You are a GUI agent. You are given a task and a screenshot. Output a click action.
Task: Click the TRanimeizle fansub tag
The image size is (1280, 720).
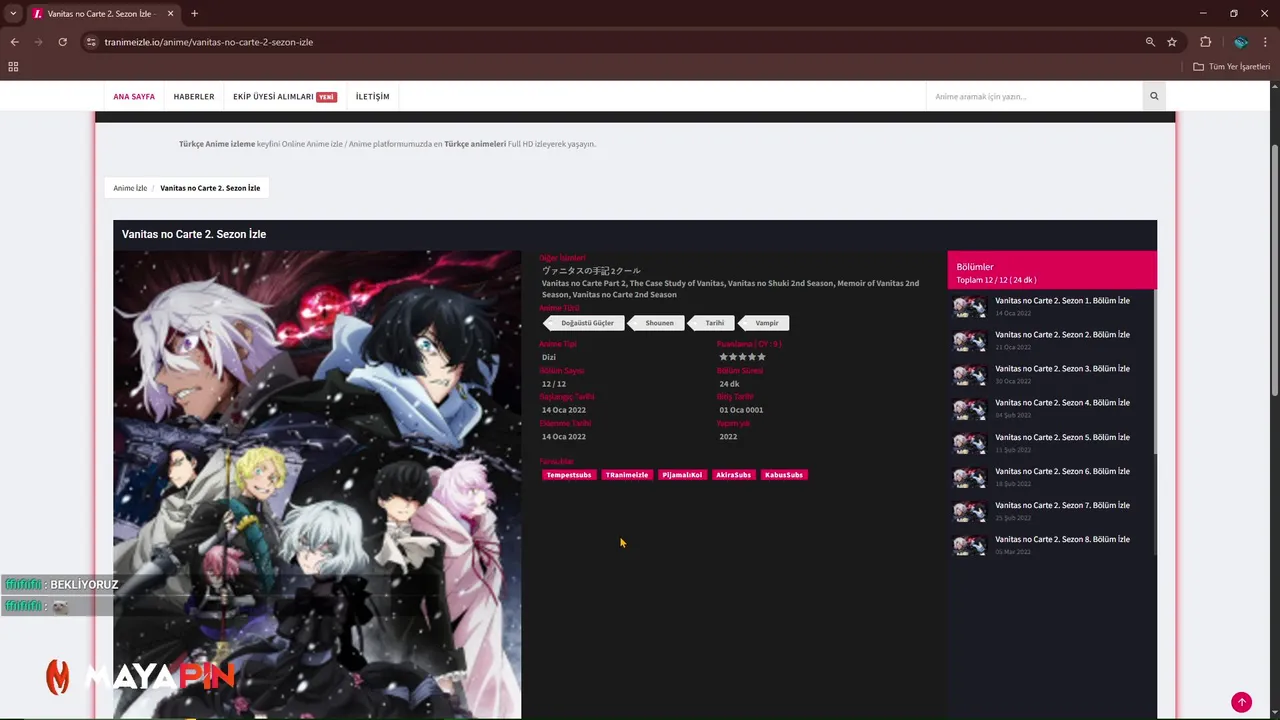[627, 475]
